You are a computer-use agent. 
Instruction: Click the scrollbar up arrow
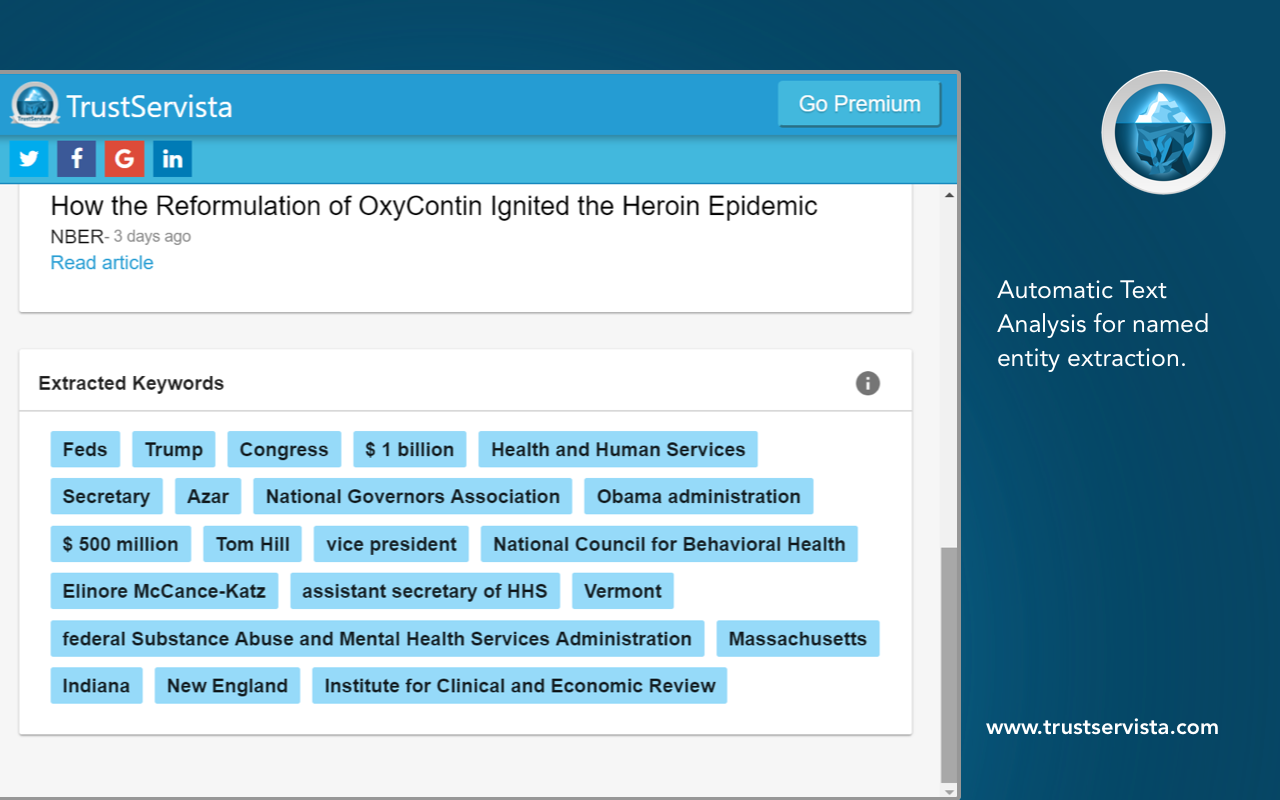click(950, 196)
